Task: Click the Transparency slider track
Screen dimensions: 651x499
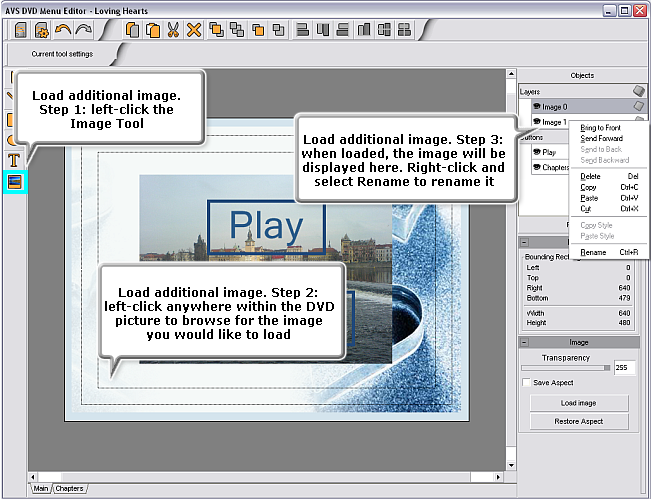Action: click(565, 368)
